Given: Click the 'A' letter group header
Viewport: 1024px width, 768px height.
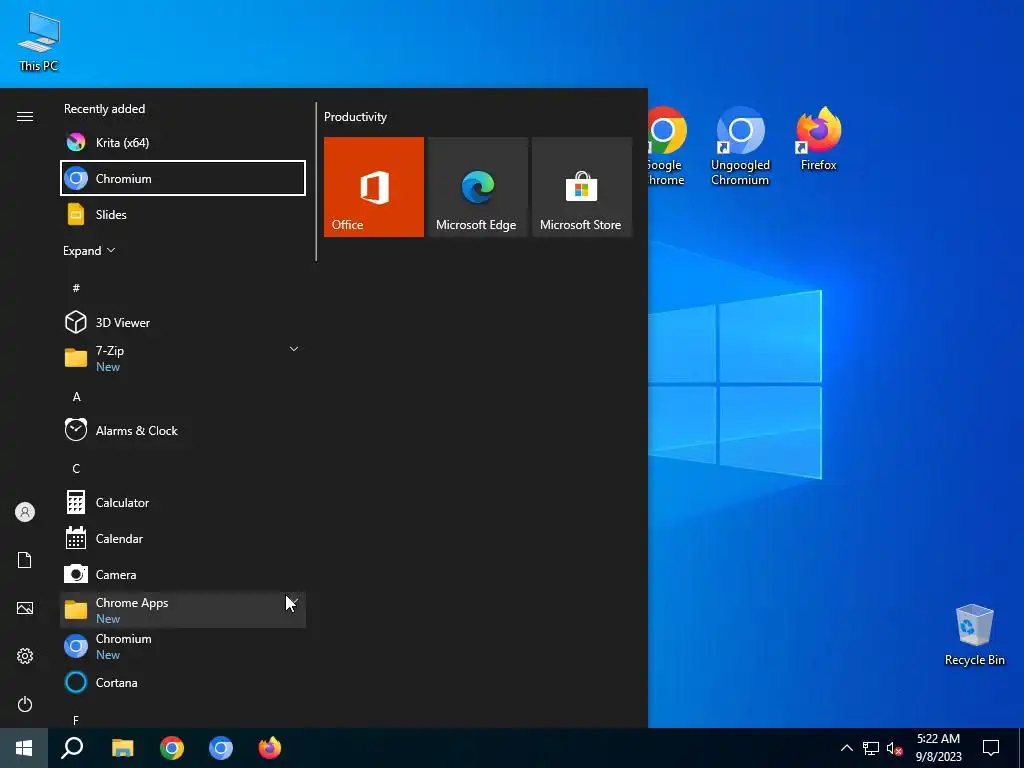Looking at the screenshot, I should pyautogui.click(x=76, y=396).
